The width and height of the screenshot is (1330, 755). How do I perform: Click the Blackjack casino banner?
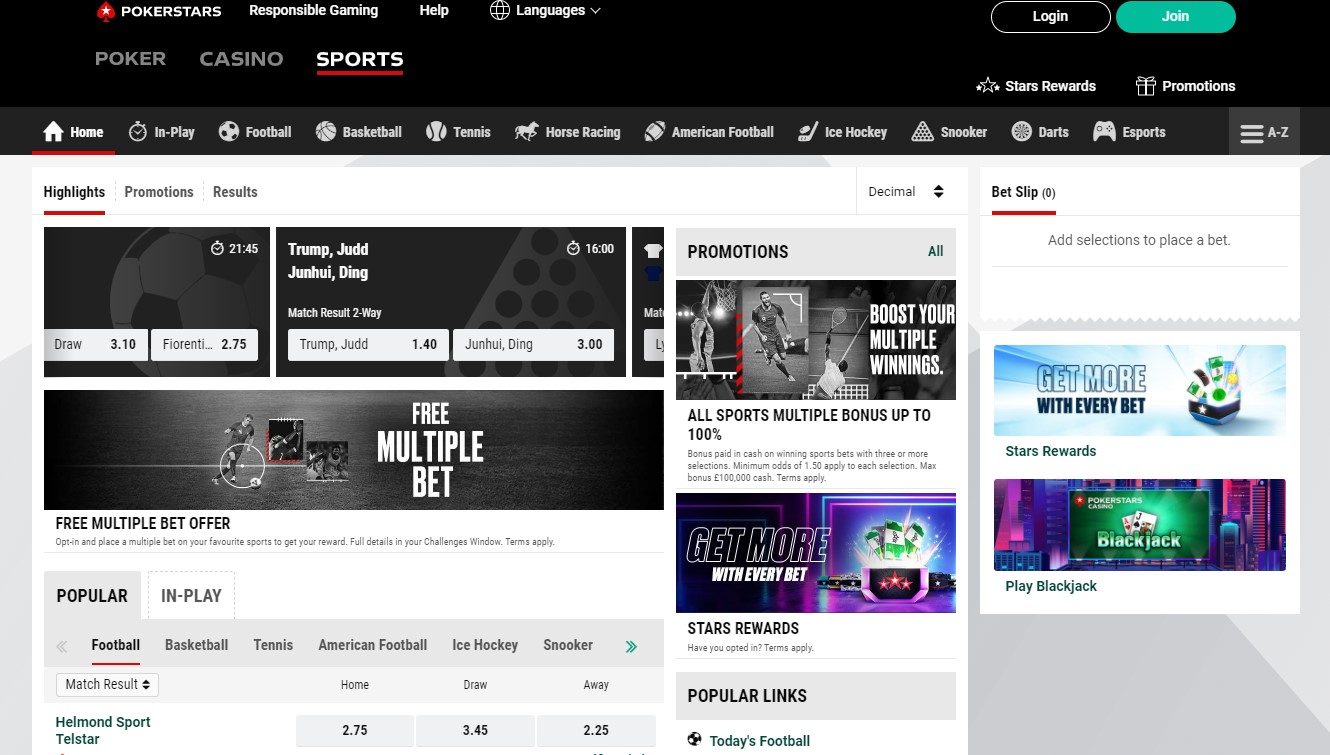click(1140, 525)
